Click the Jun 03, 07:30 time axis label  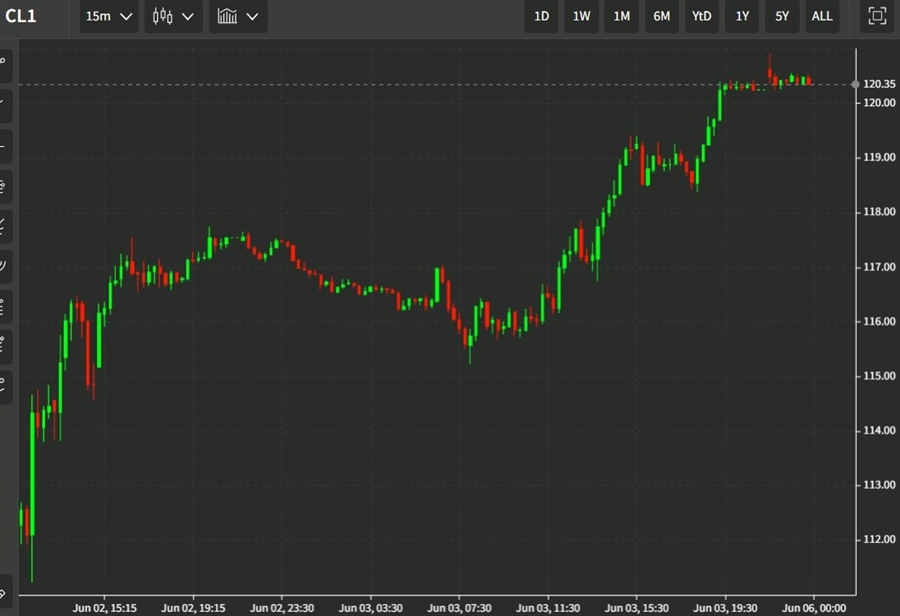[459, 607]
